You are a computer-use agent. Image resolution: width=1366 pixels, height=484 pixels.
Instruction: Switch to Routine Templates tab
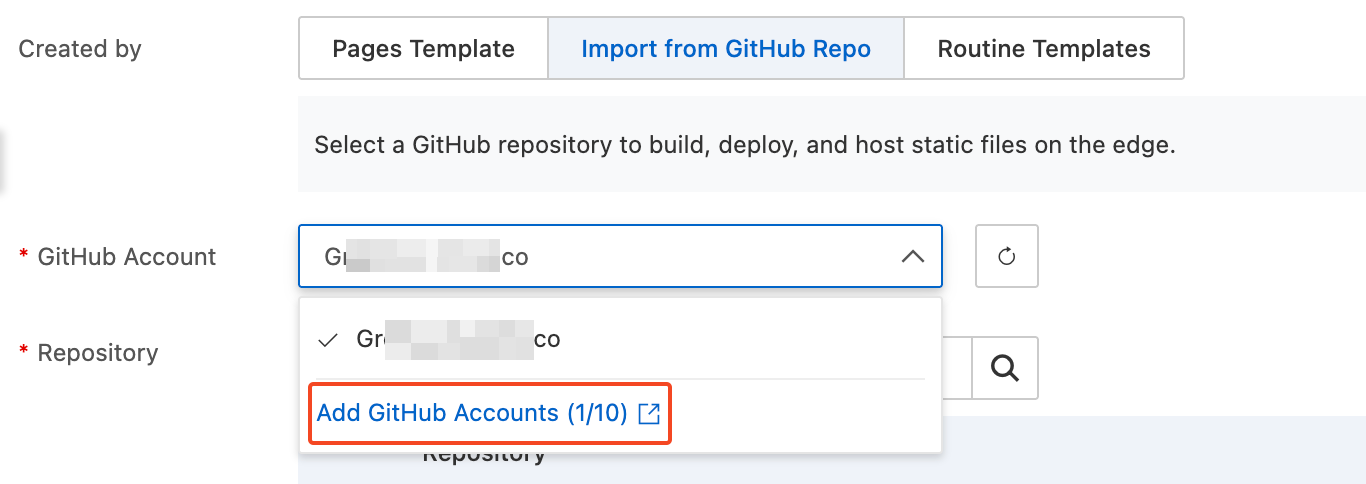1044,48
